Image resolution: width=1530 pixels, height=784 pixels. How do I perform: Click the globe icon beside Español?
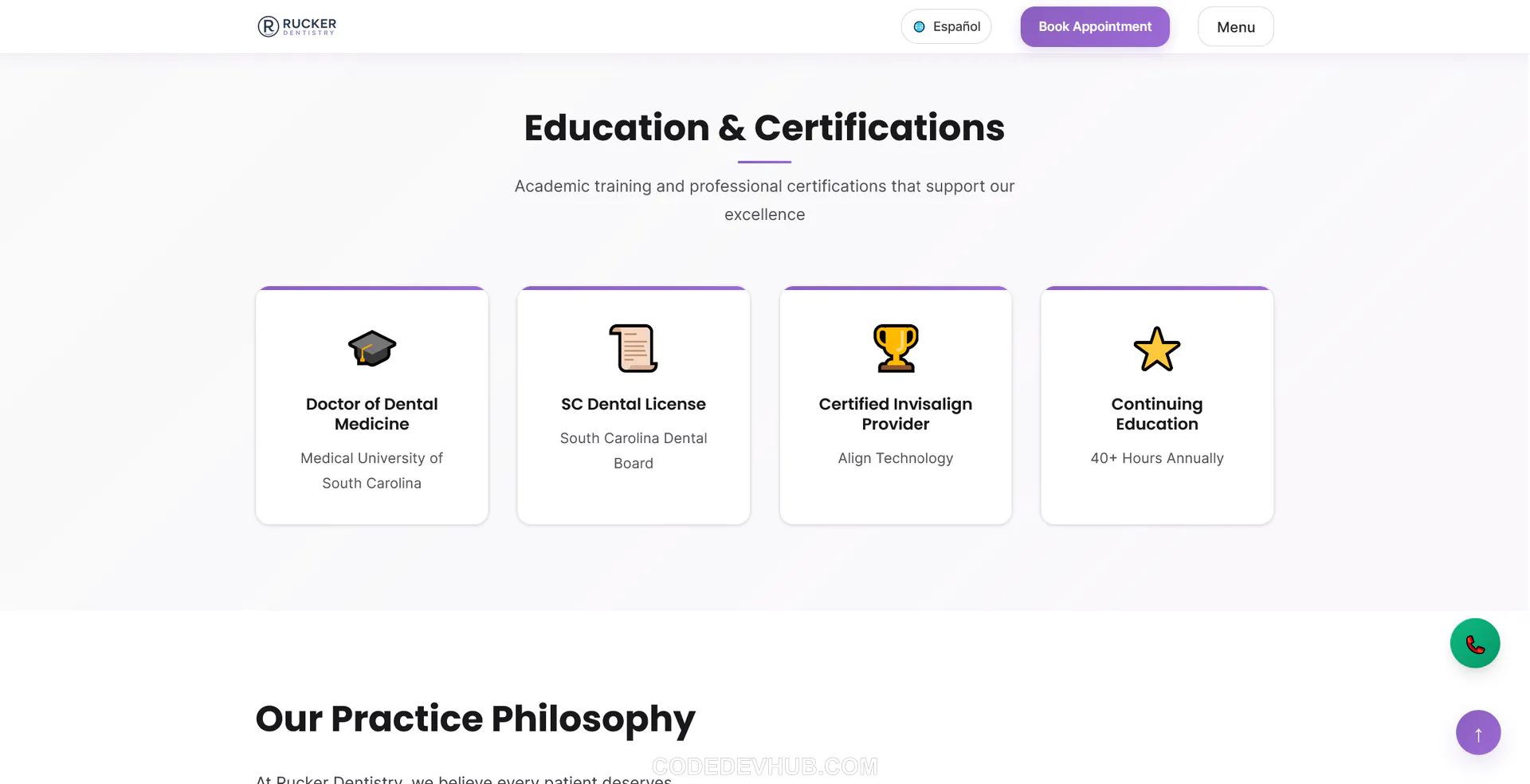click(x=919, y=27)
